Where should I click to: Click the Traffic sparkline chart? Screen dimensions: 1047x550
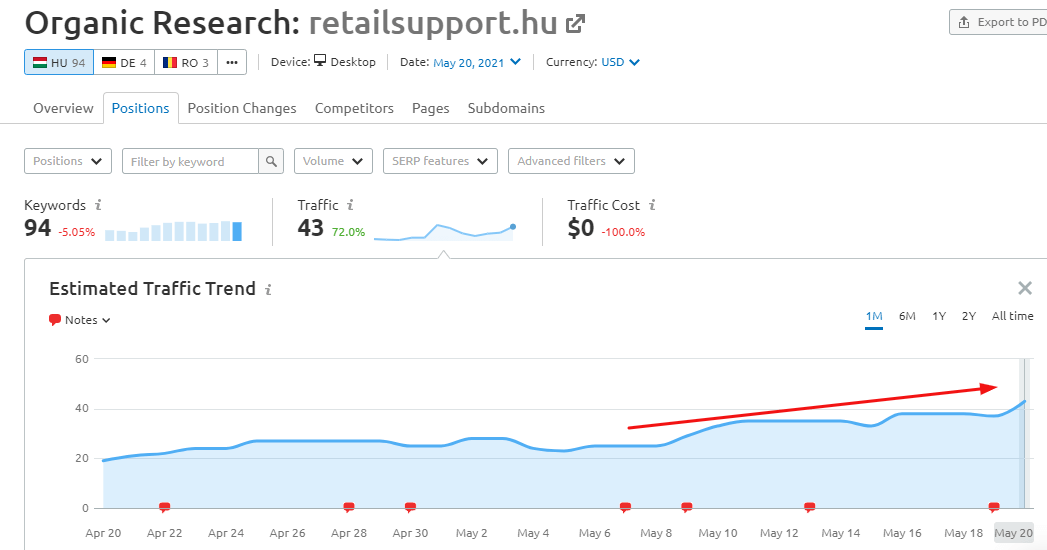[445, 232]
